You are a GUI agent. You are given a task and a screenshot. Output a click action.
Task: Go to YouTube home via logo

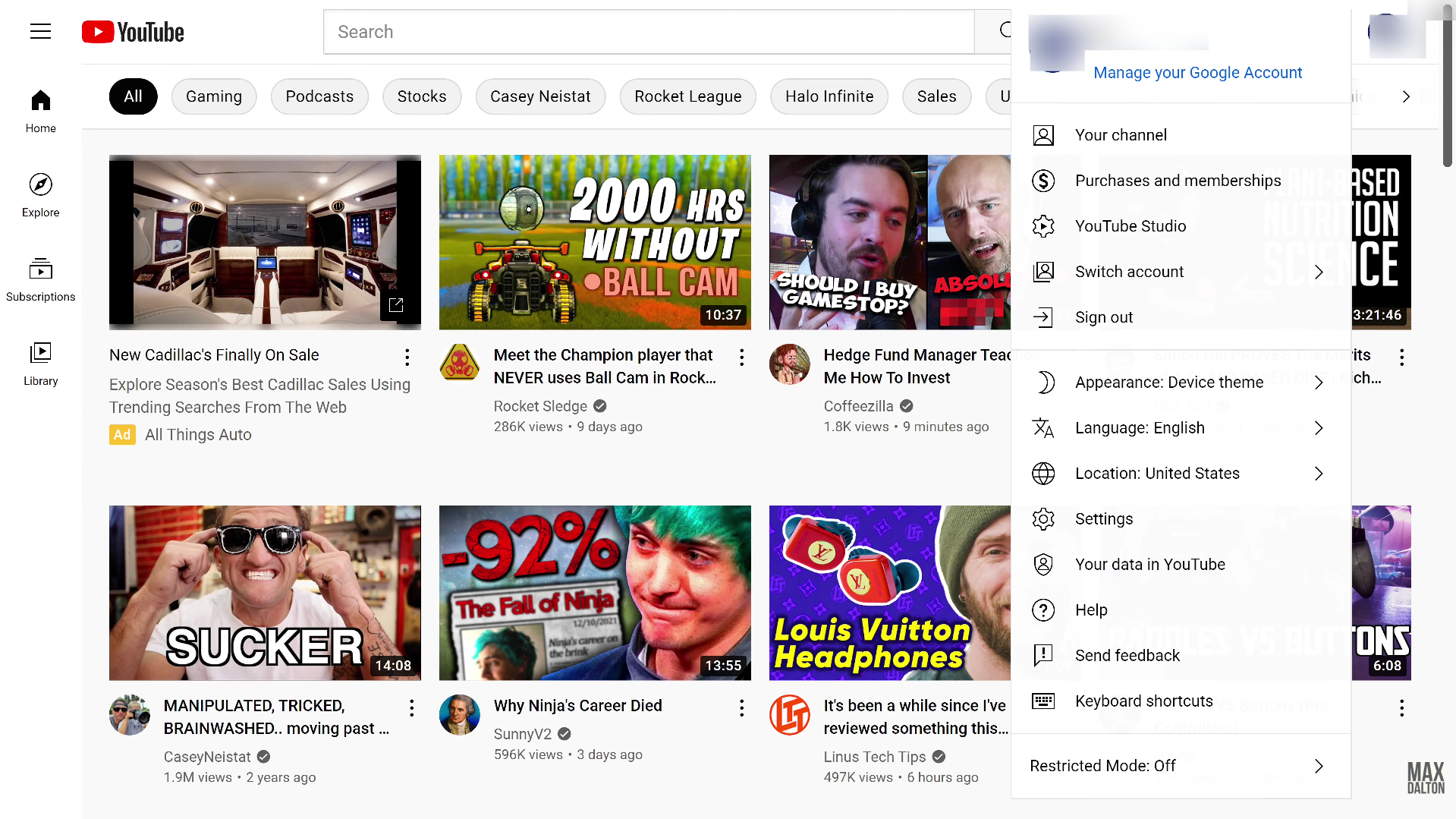133,32
